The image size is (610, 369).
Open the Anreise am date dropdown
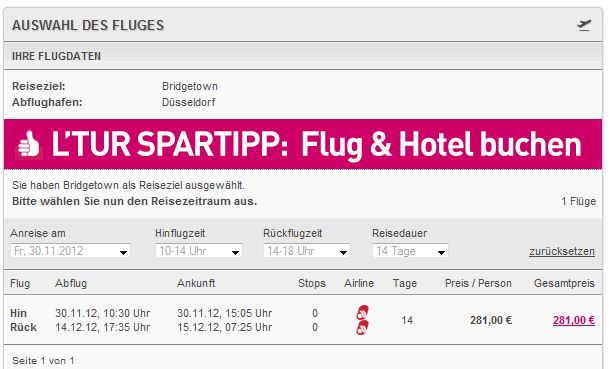(70, 251)
